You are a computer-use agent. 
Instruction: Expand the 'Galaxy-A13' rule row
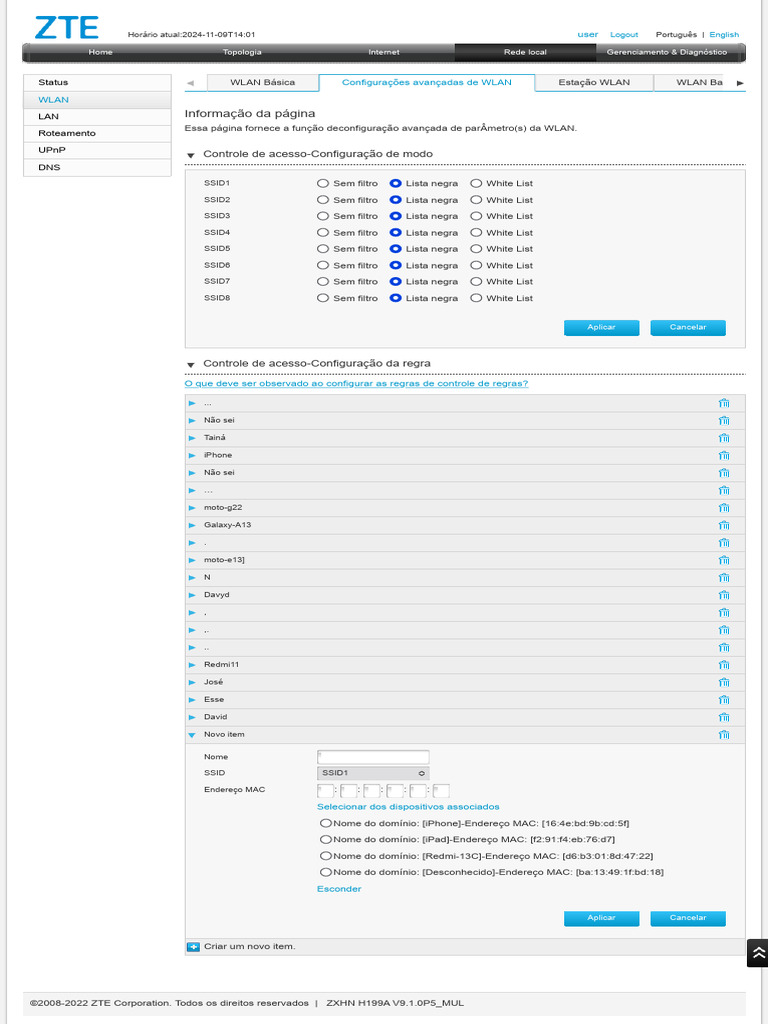tap(192, 526)
